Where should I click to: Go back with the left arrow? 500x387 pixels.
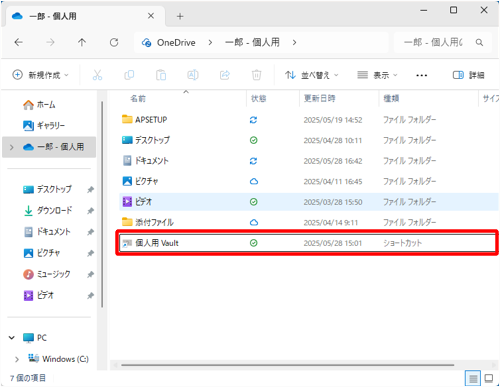coord(19,42)
